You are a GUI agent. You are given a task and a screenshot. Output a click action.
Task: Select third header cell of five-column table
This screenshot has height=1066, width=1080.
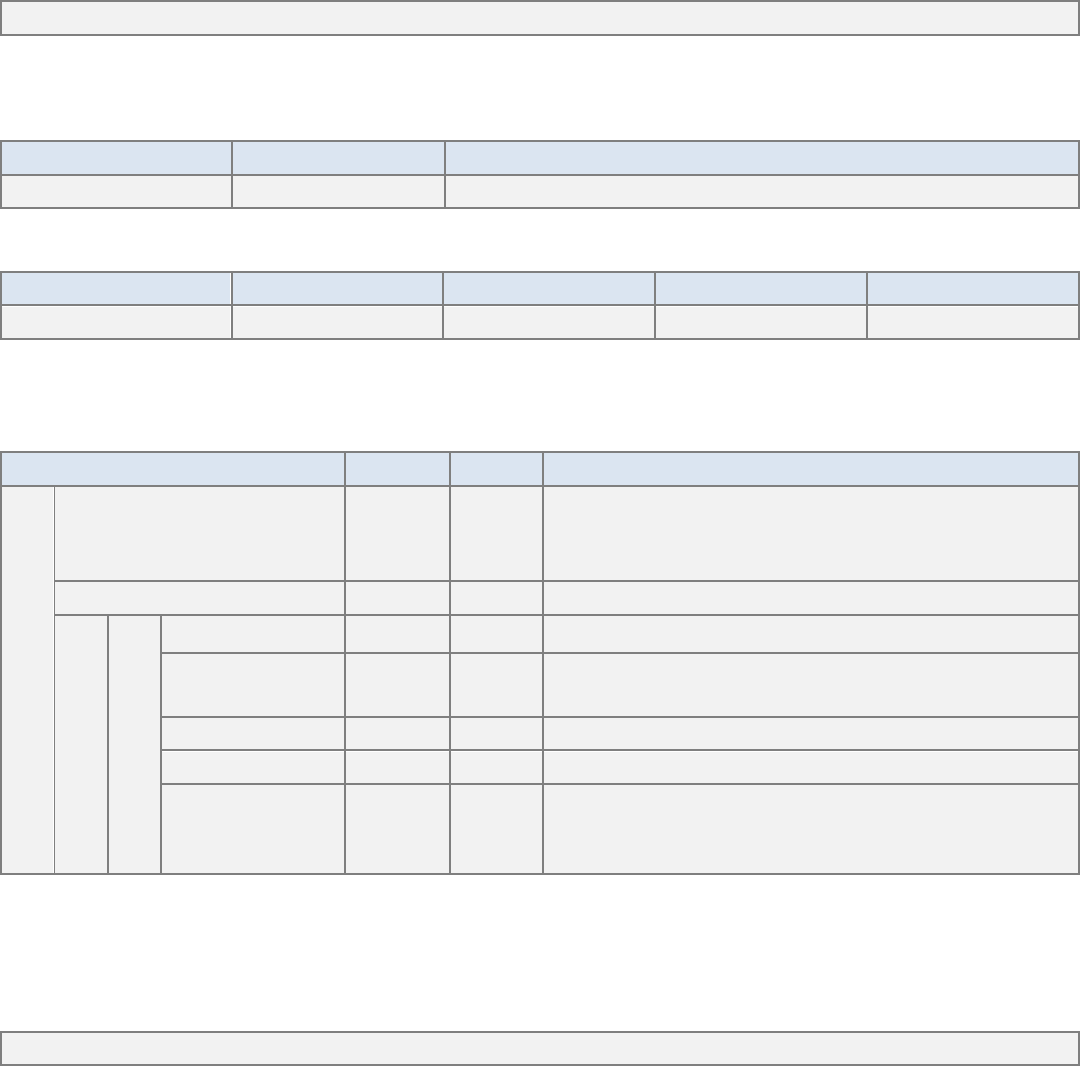[549, 288]
